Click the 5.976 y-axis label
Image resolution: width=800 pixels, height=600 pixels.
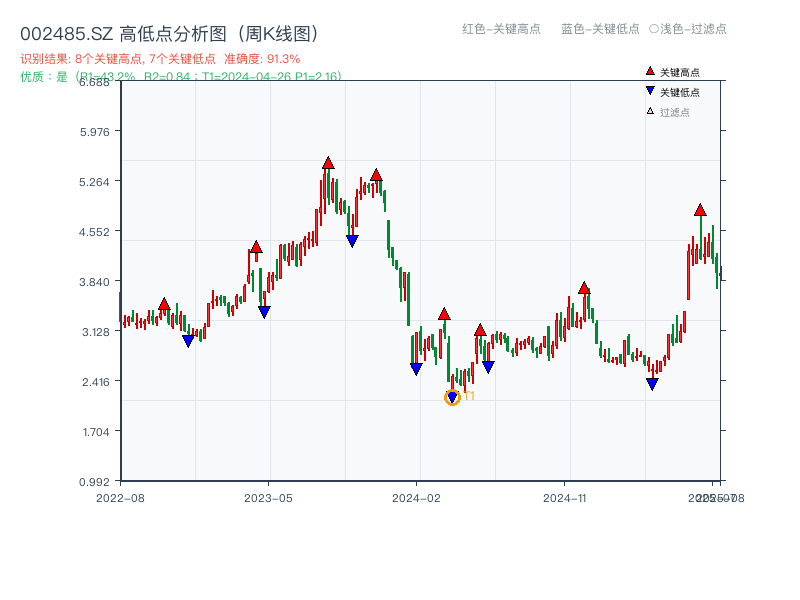(x=94, y=132)
